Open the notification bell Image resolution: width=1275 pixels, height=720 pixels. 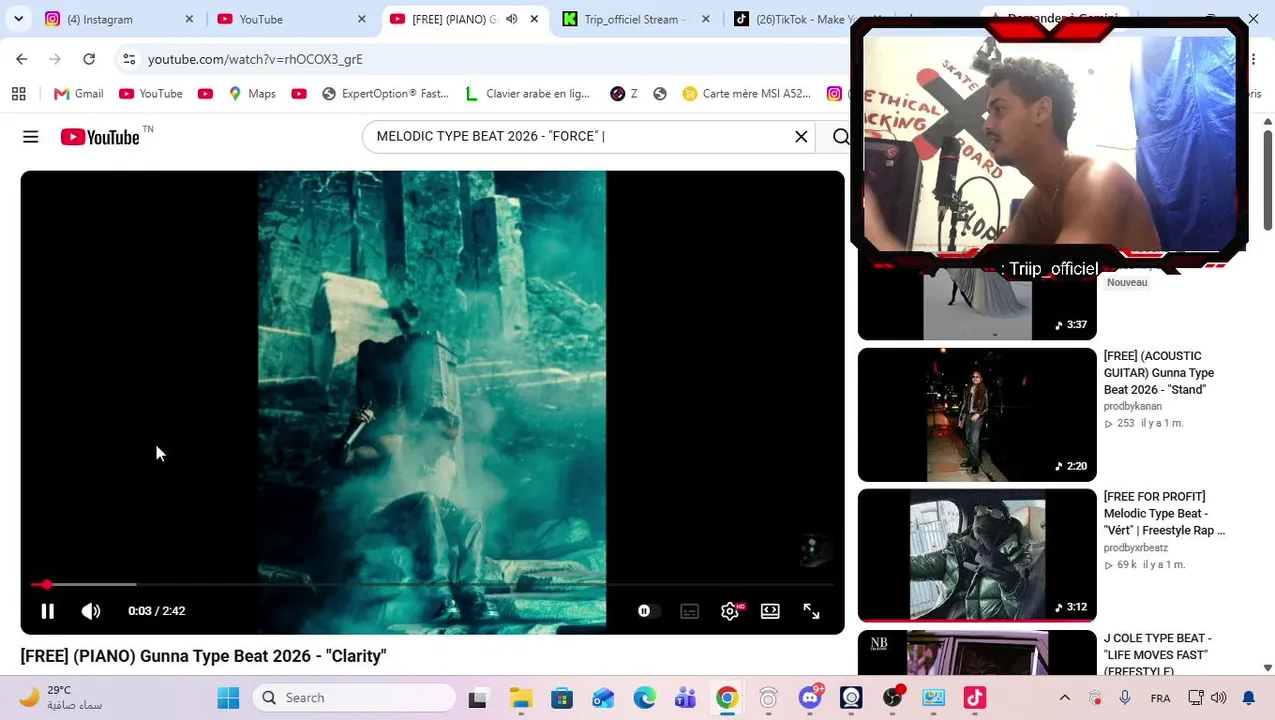pos(1248,698)
